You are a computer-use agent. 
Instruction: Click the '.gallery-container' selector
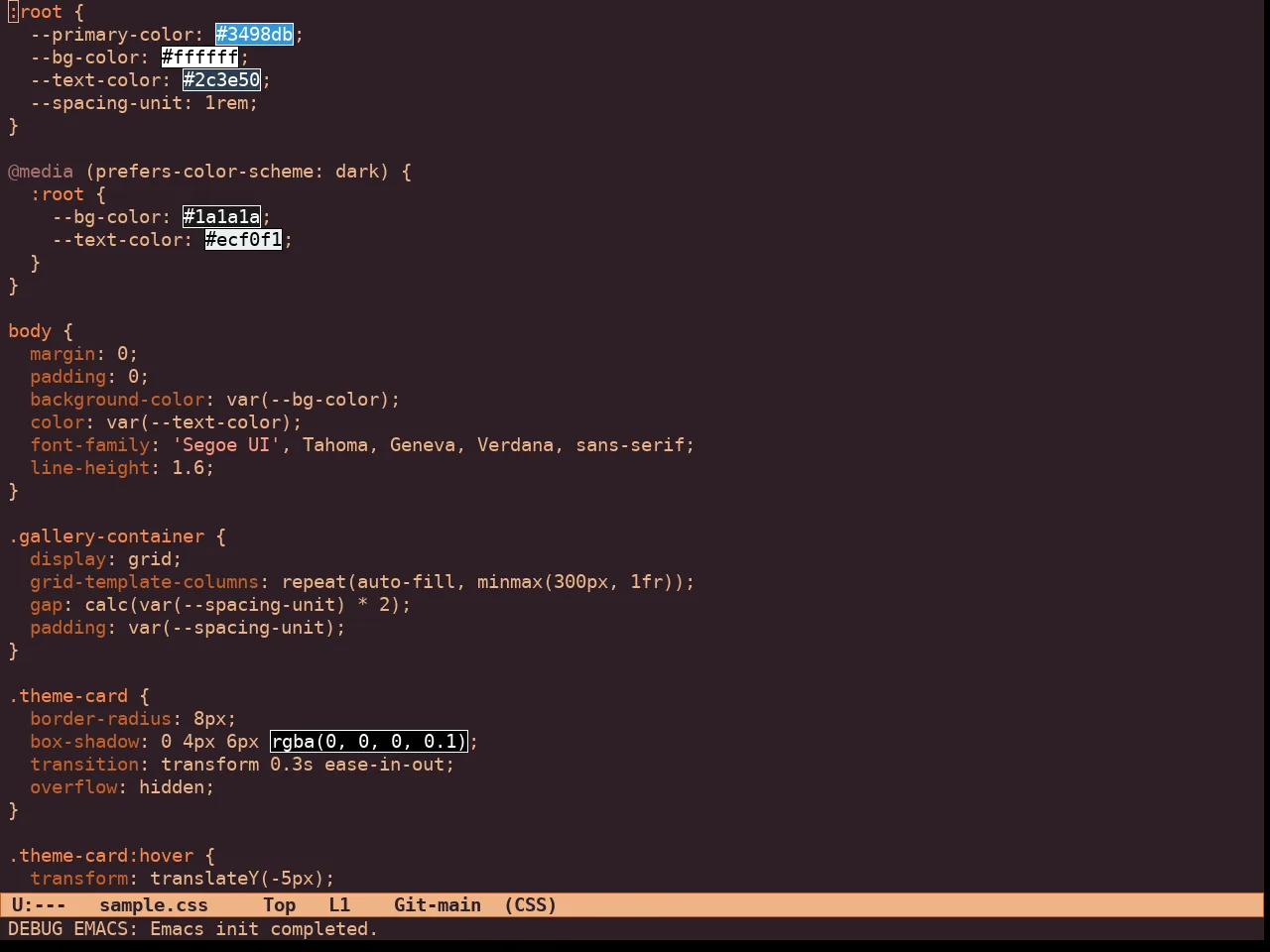tap(106, 535)
